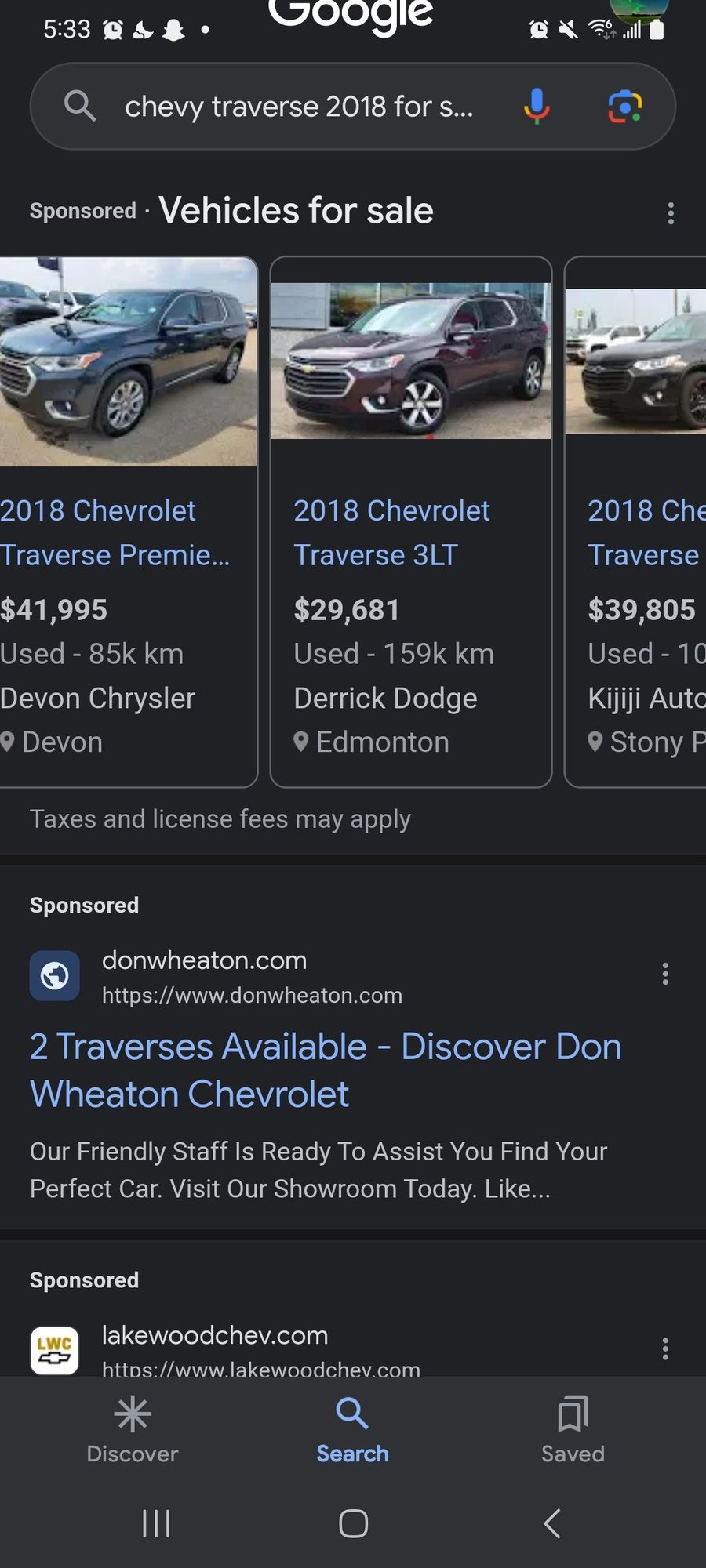Tap the donwheaton.com globe site icon

(x=55, y=975)
